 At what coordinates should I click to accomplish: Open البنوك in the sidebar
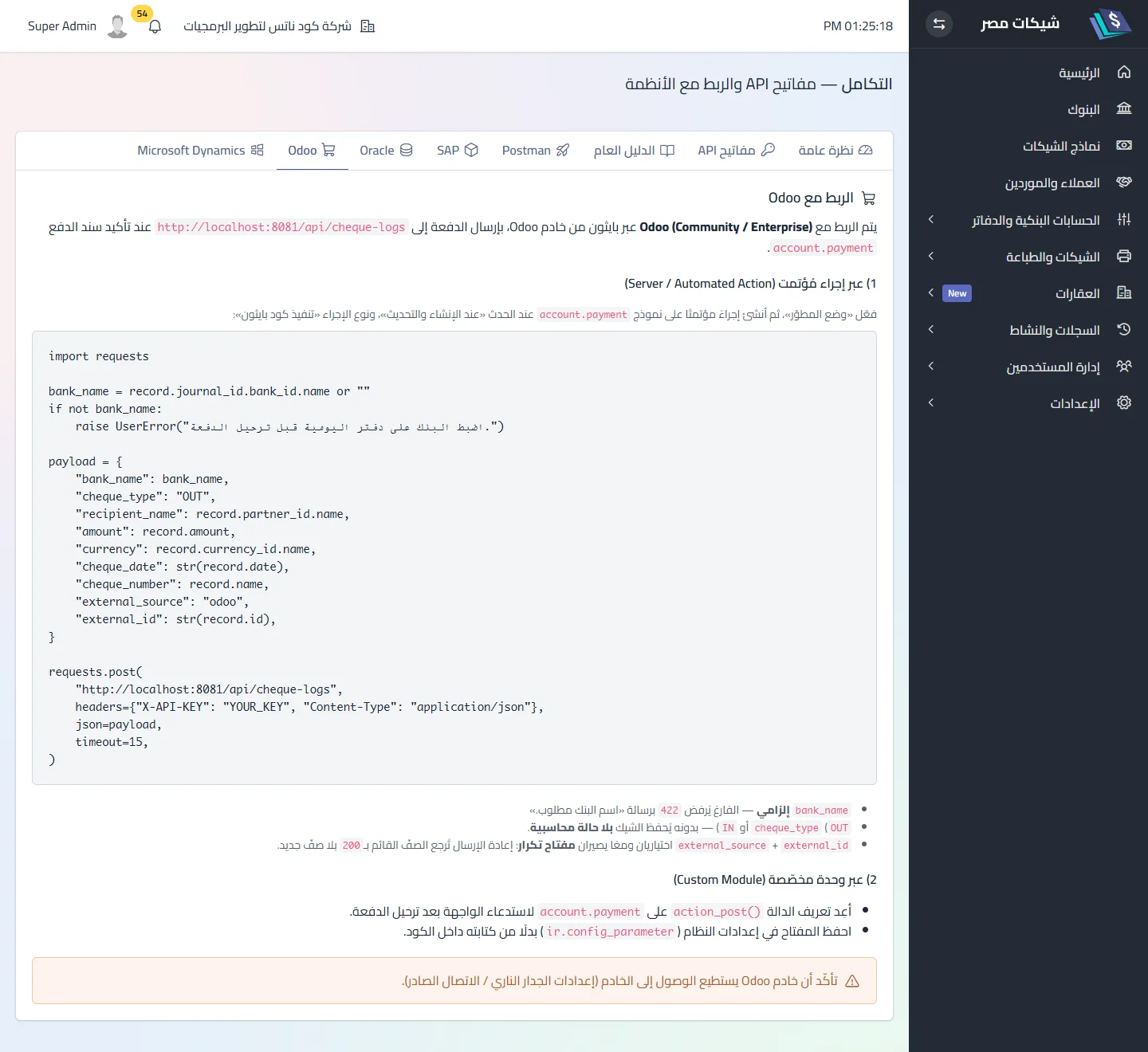1028,109
